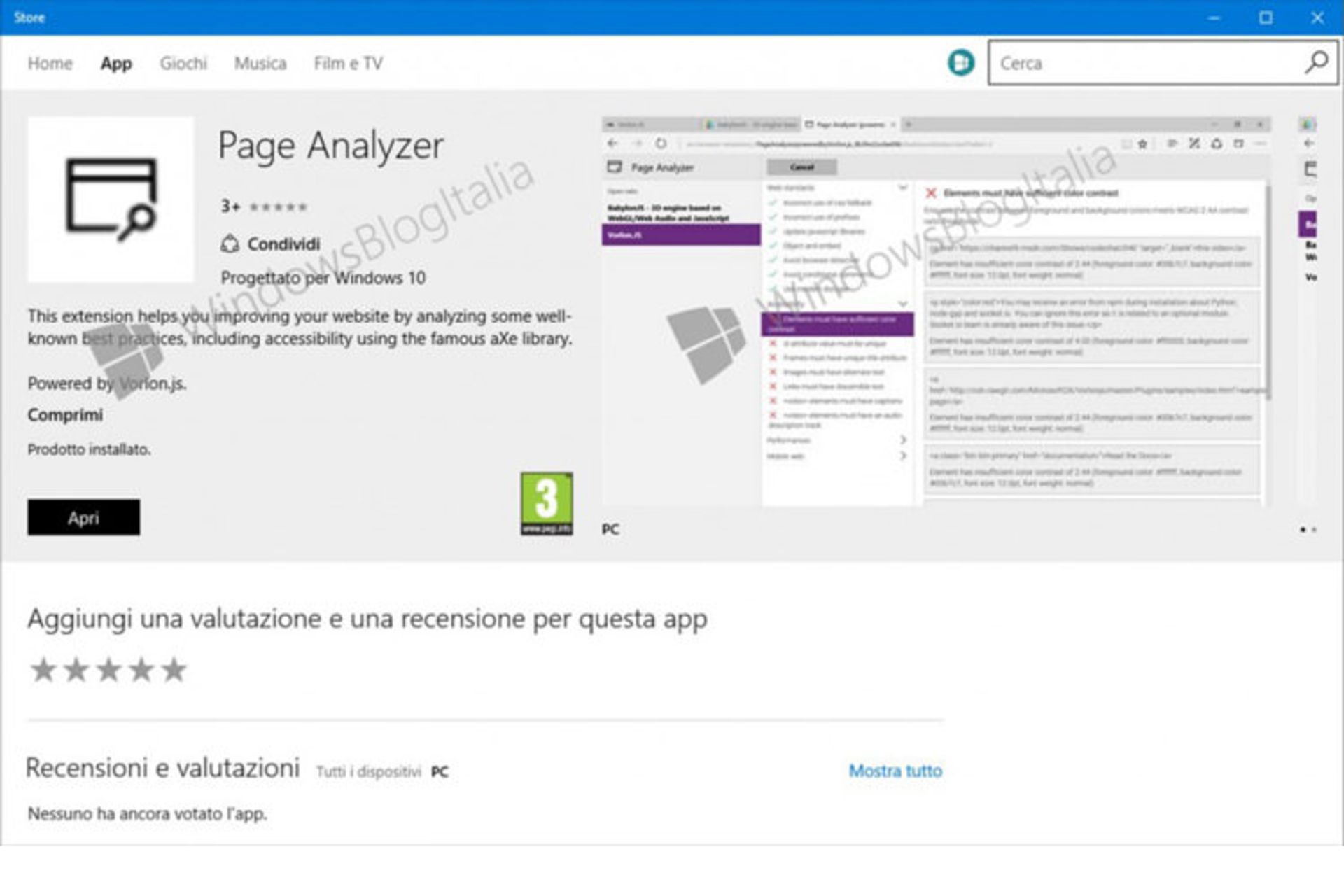Viewport: 1344px width, 896px height.
Task: Click the user account avatar icon
Action: point(960,63)
